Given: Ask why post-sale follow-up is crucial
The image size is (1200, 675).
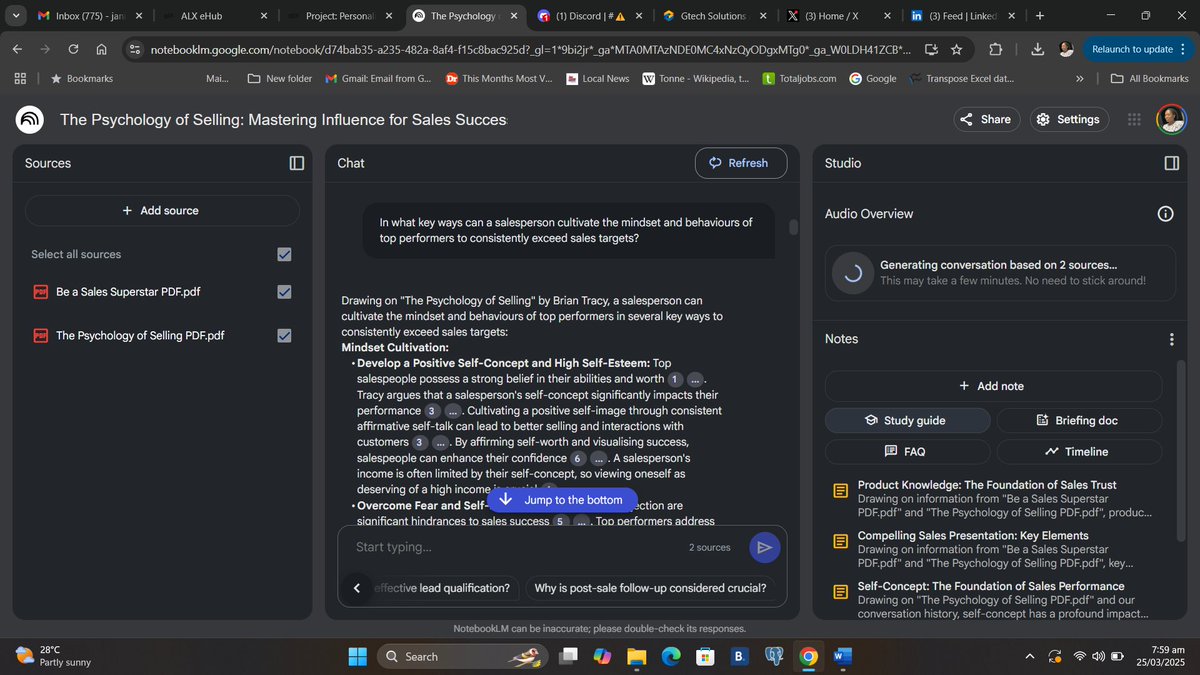Looking at the screenshot, I should point(650,588).
